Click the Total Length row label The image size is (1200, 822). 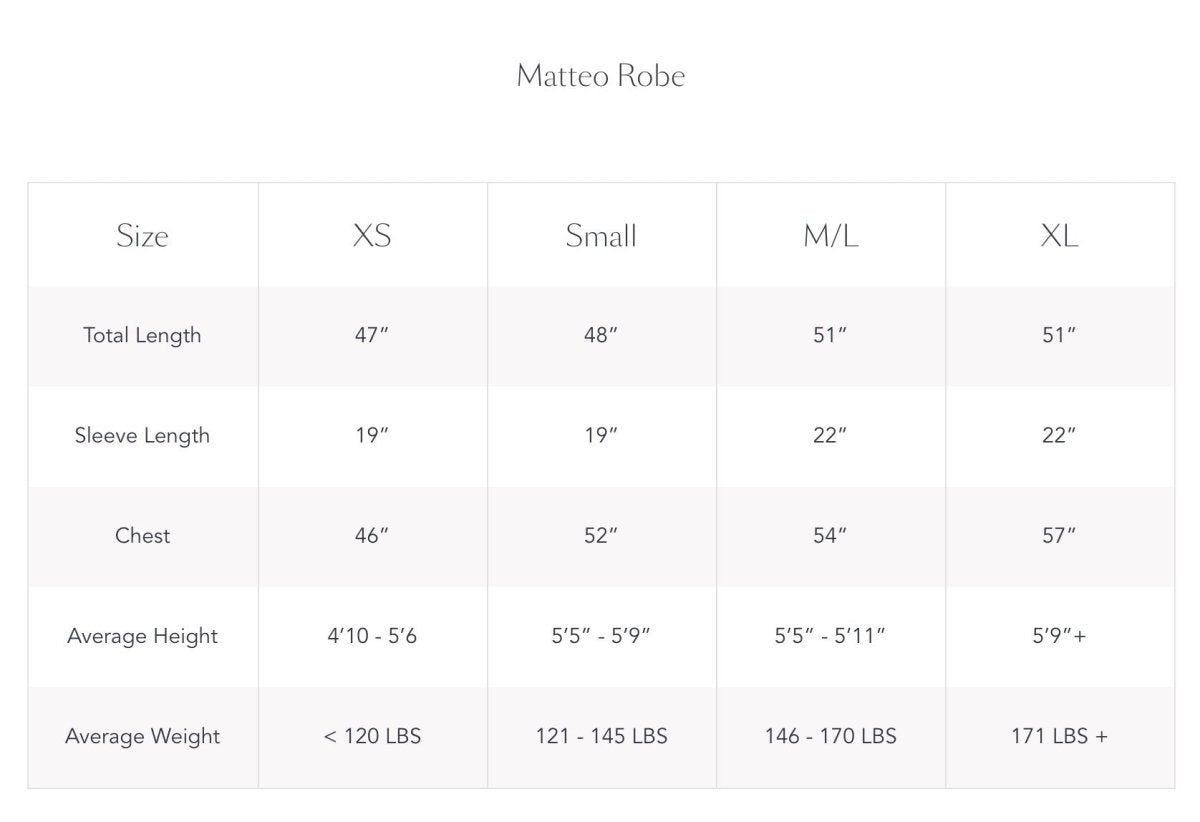click(x=142, y=336)
